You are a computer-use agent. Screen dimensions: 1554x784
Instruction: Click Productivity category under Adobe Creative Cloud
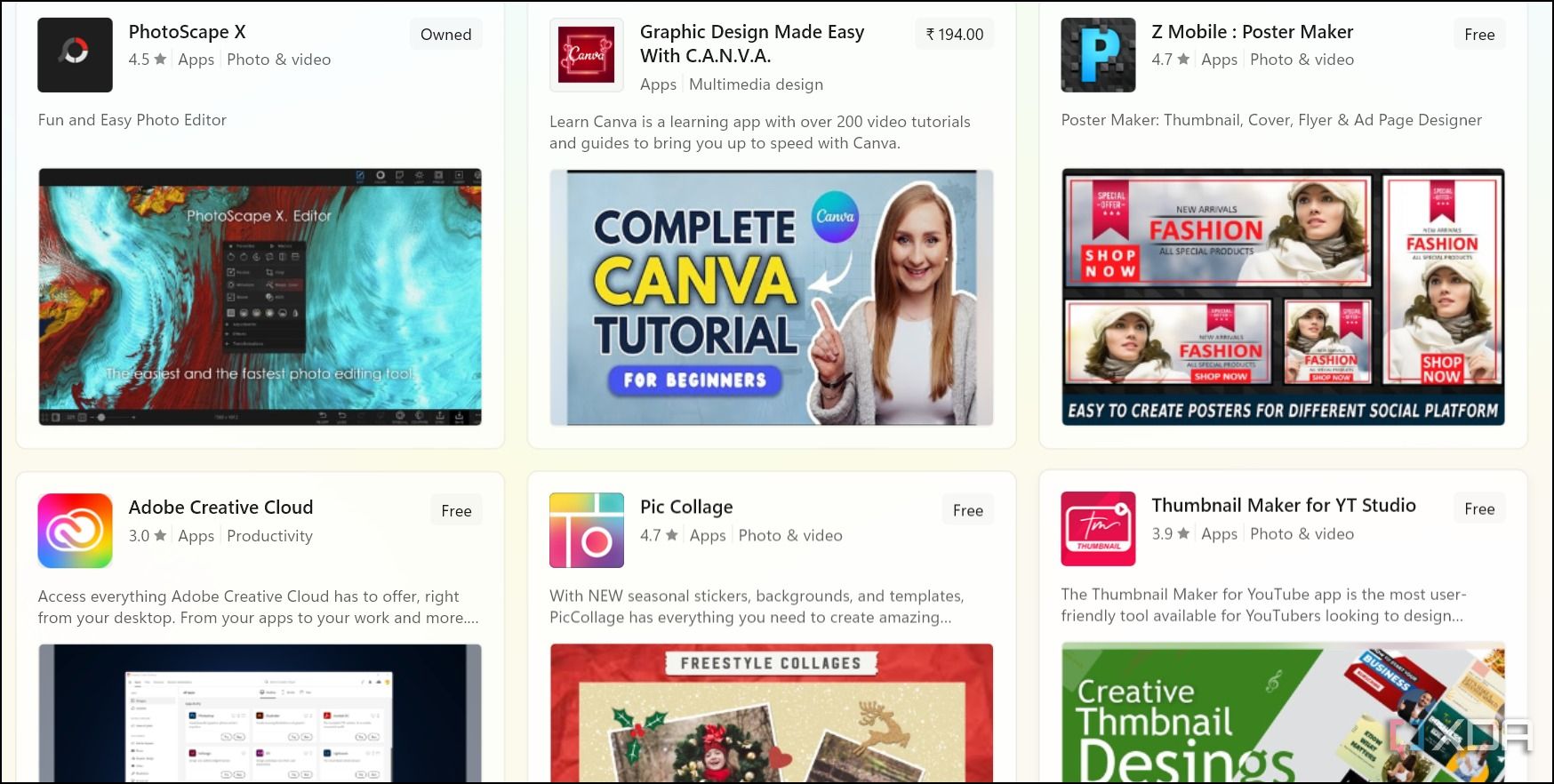click(270, 536)
